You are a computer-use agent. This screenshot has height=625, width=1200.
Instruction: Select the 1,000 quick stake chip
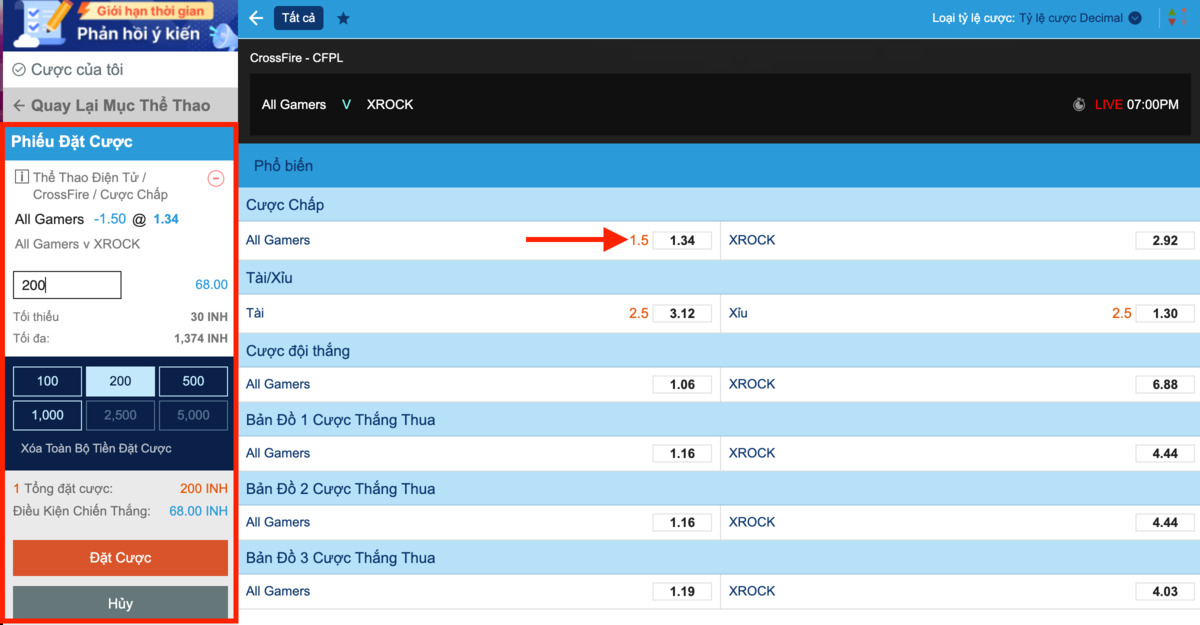point(47,415)
